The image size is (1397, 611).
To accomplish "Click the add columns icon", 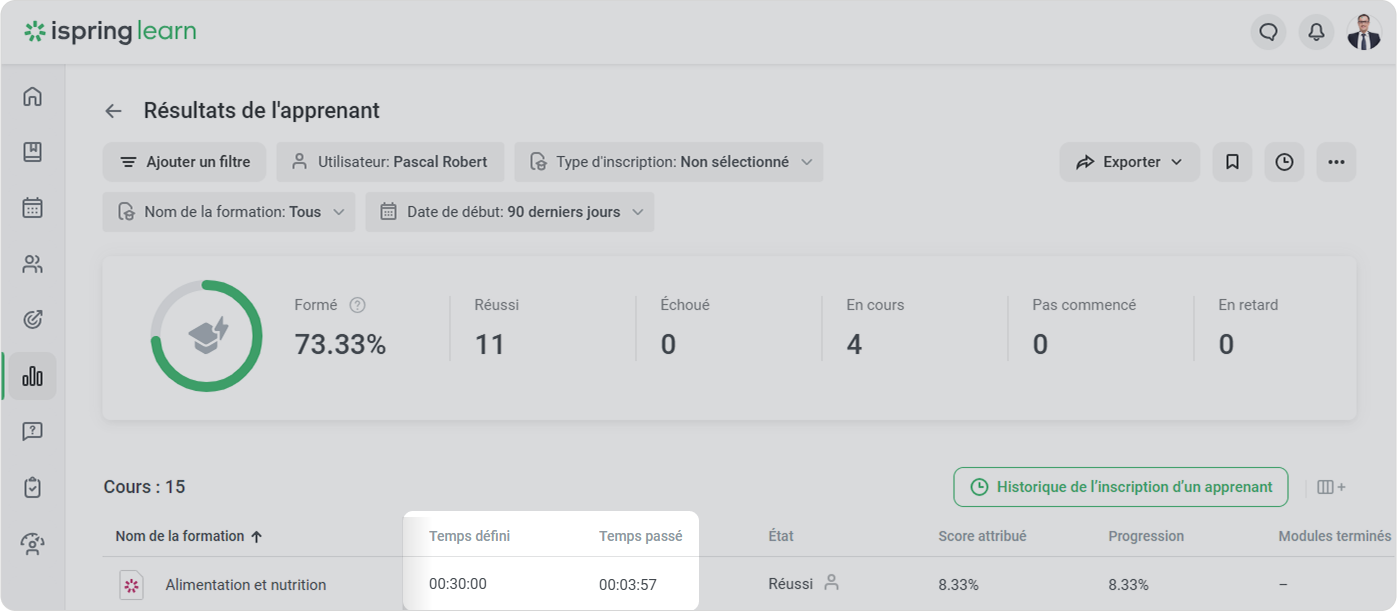I will click(1331, 487).
